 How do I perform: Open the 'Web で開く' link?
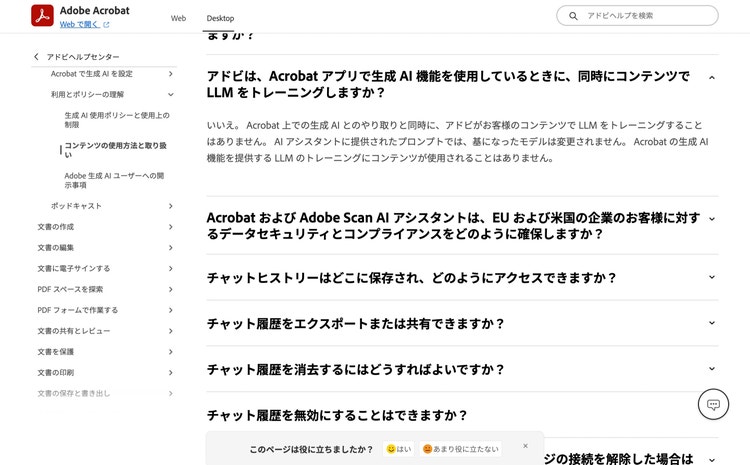[79, 24]
